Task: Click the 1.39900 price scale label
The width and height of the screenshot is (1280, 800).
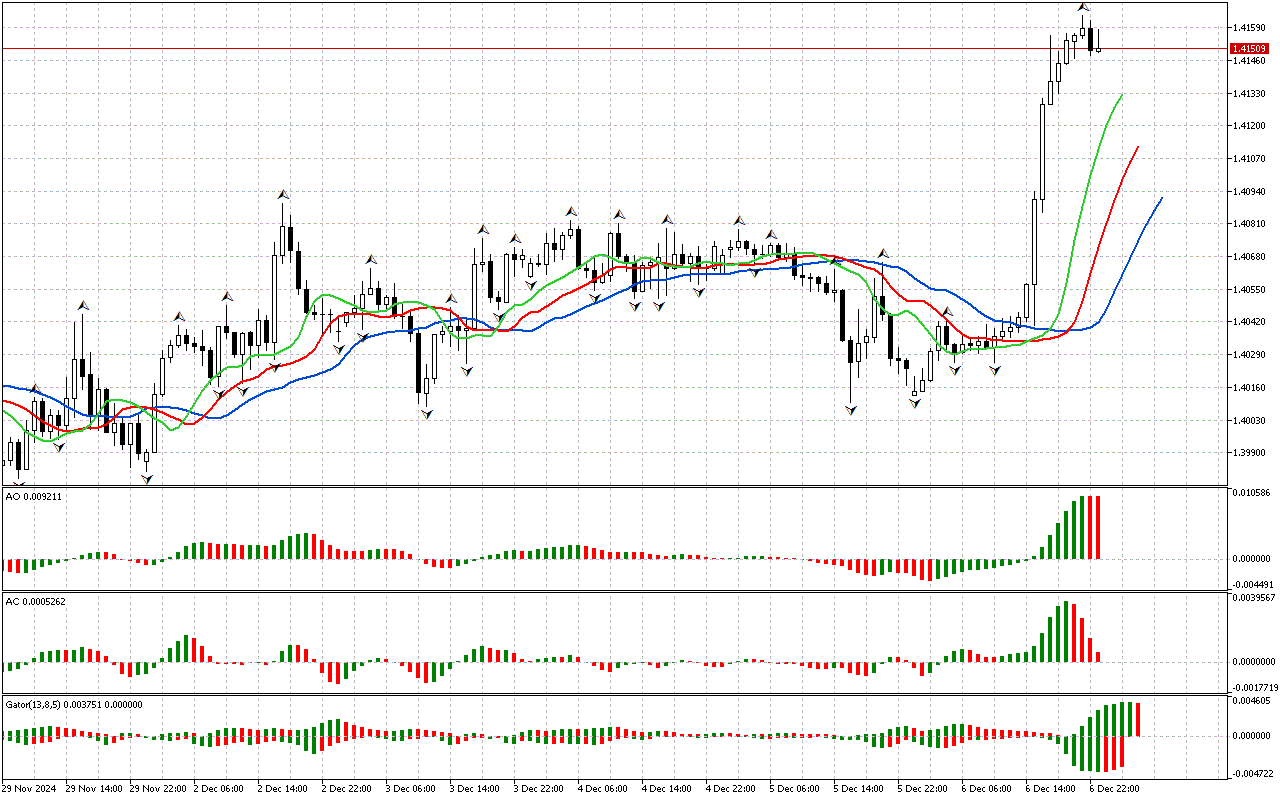Action: coord(1248,453)
